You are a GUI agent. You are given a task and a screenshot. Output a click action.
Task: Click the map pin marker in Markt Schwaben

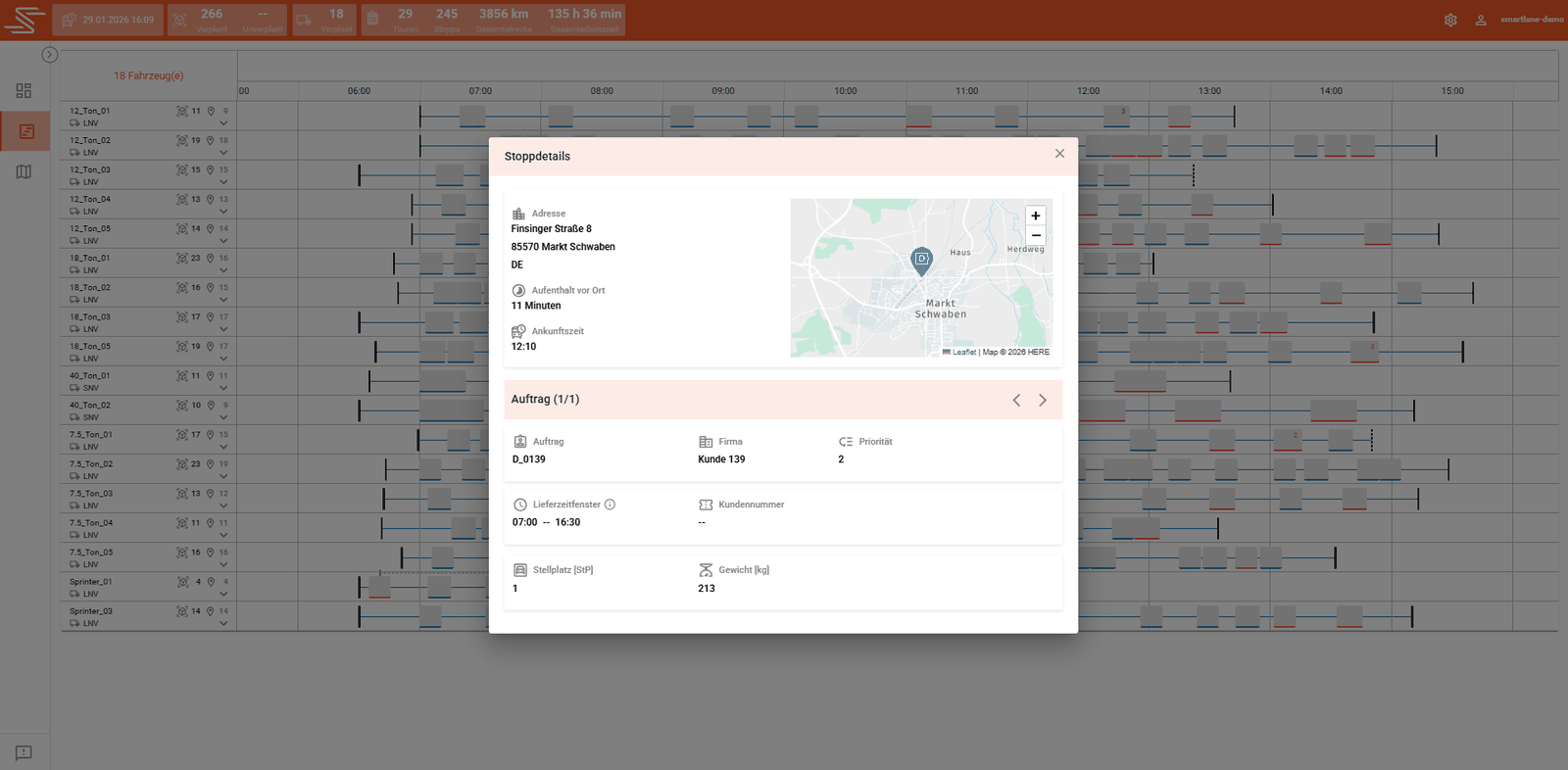pos(921,262)
